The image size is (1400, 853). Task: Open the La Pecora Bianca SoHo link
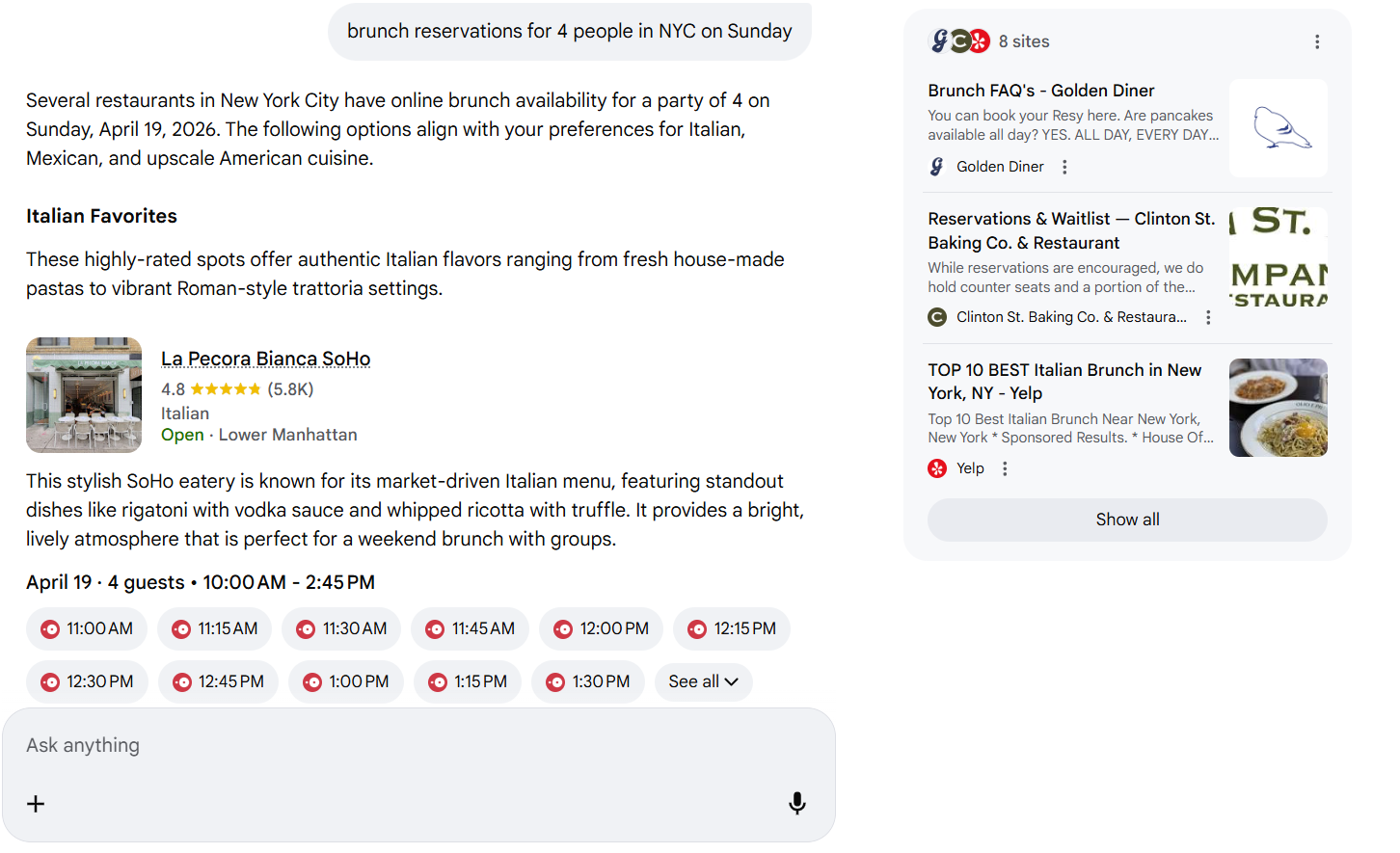265,358
